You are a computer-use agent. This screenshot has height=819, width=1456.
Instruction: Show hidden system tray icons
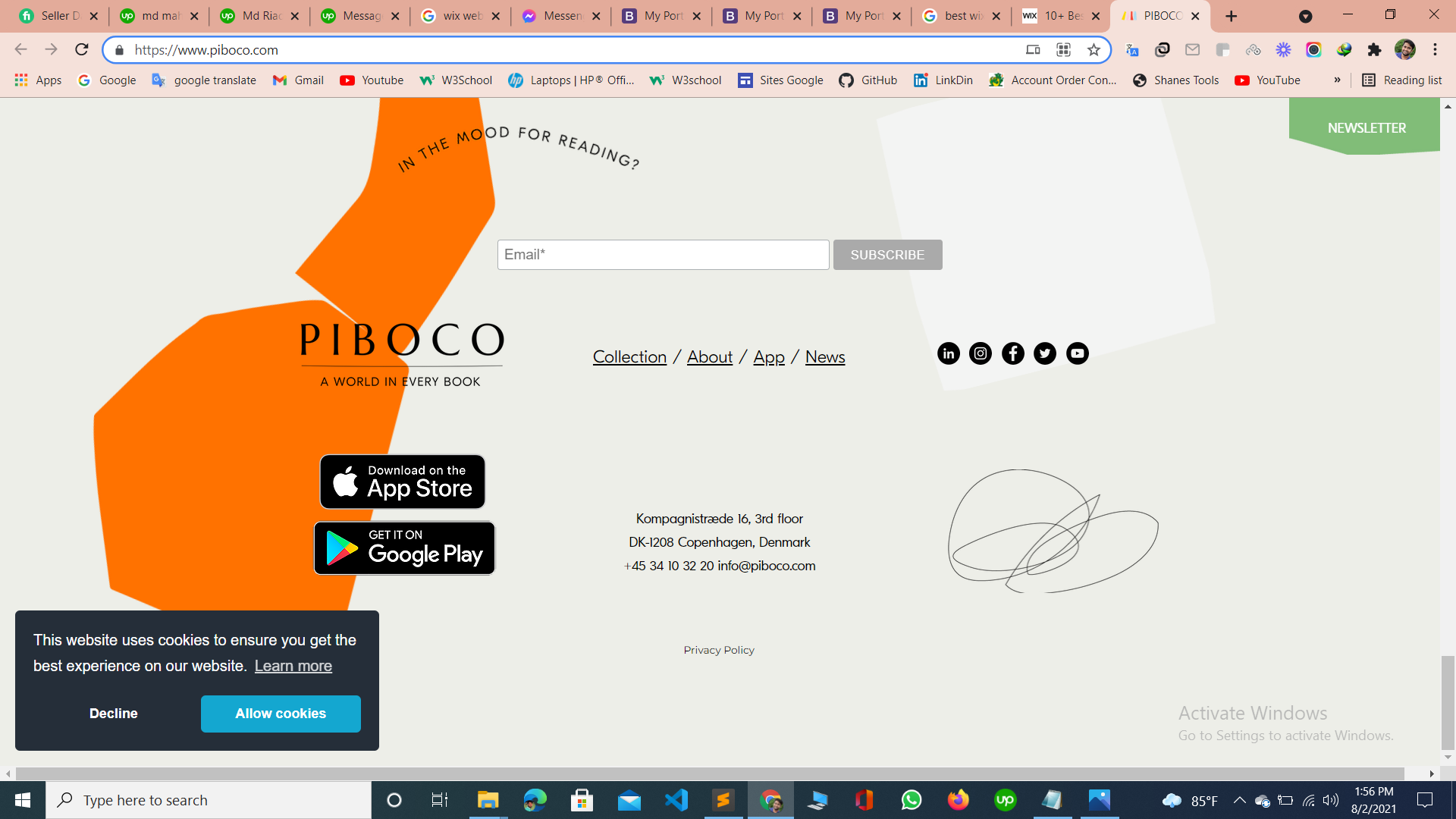point(1239,800)
